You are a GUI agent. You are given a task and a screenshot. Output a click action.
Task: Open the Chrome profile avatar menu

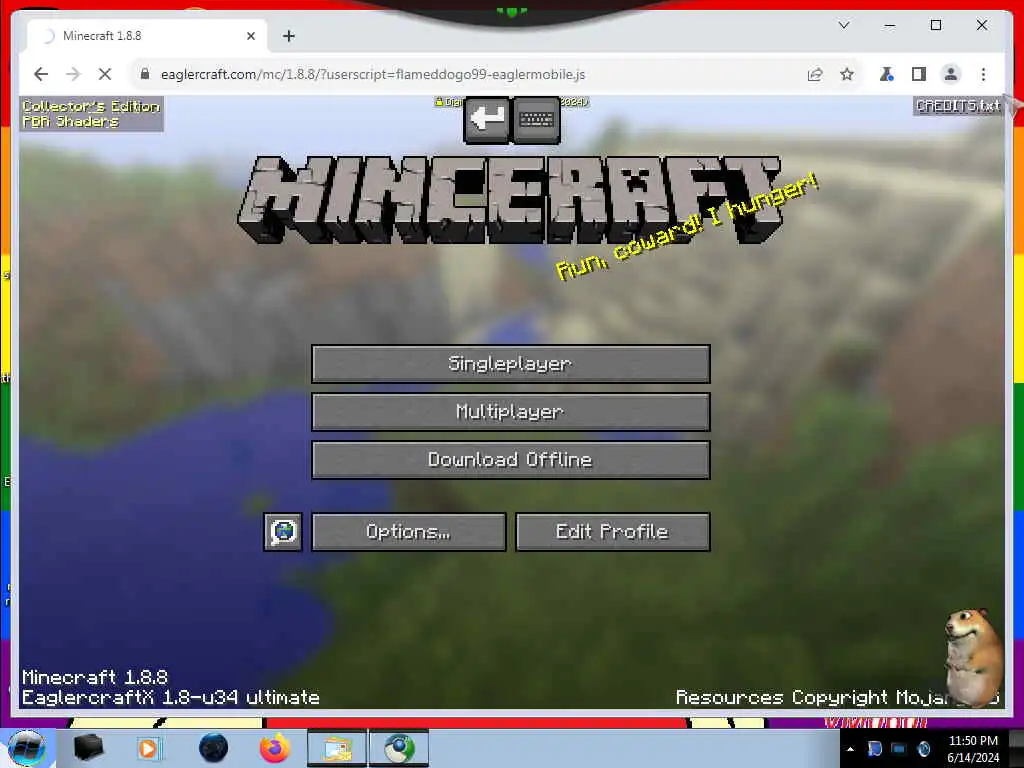coord(951,74)
